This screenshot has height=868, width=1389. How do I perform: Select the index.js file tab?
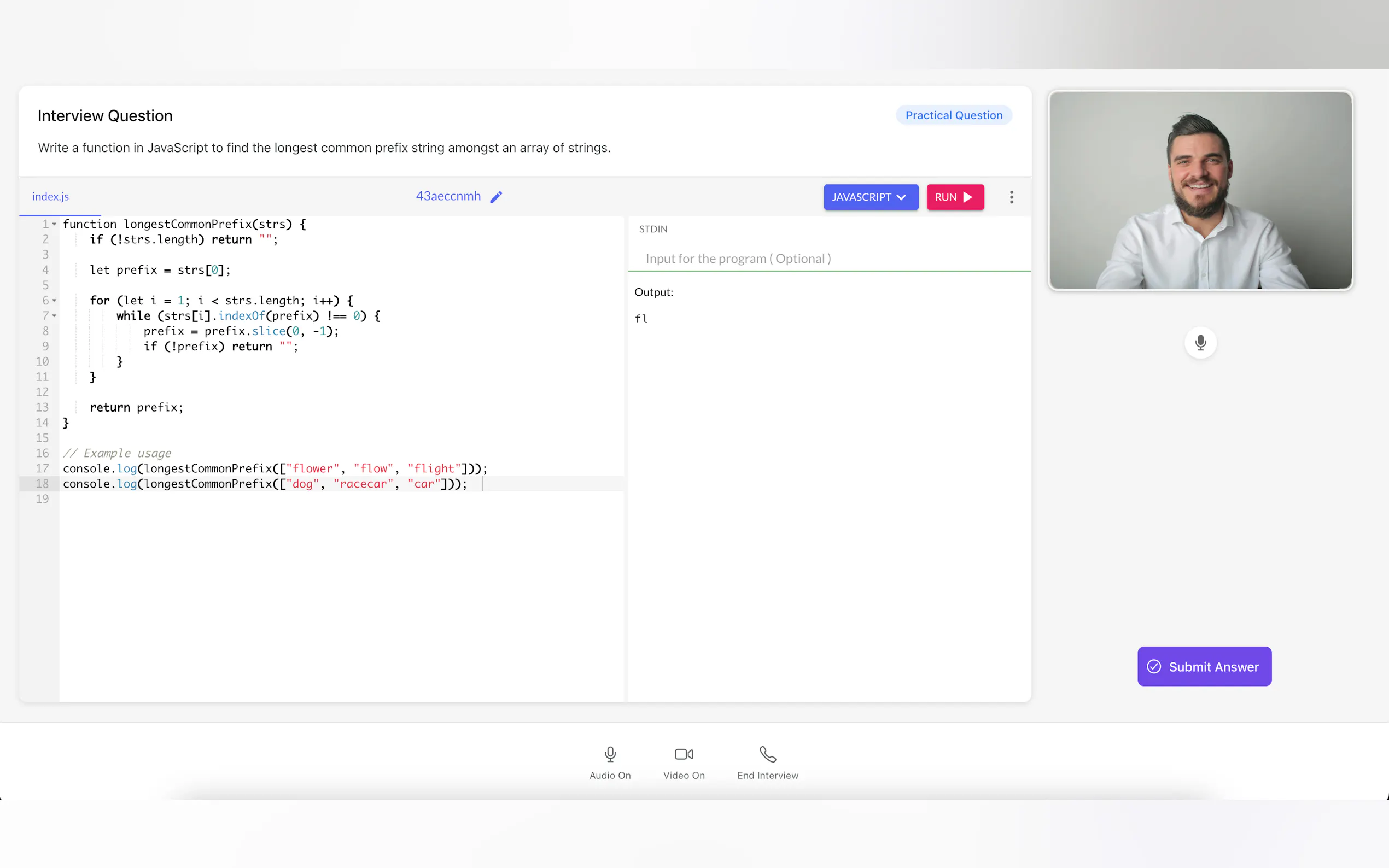[x=50, y=196]
